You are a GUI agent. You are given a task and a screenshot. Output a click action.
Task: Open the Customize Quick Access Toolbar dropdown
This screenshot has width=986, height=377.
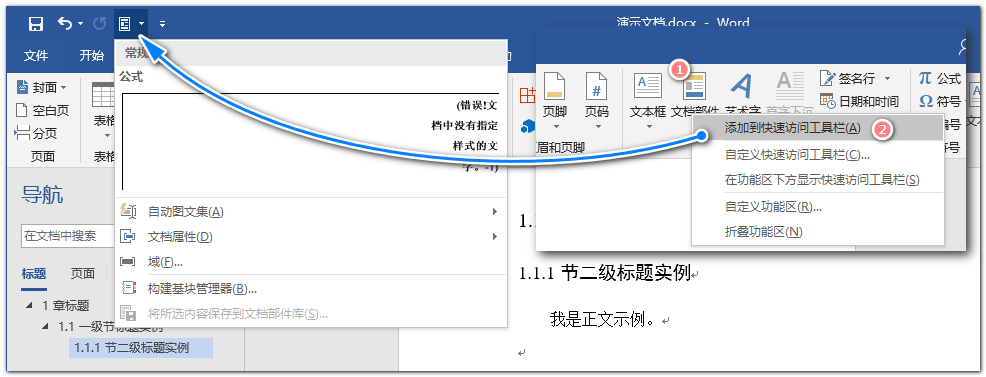coord(162,25)
